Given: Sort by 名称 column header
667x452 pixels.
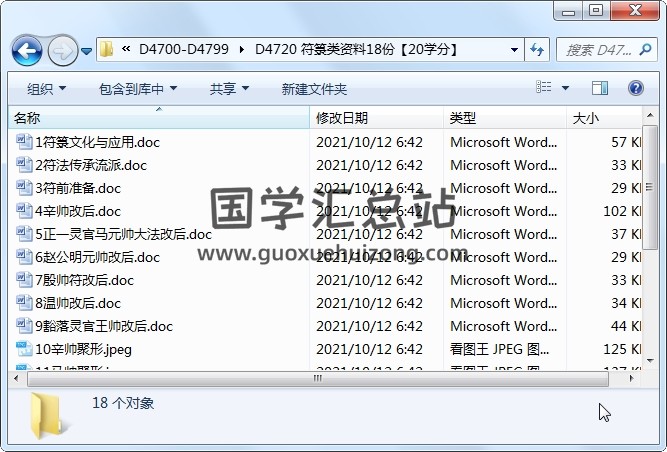Looking at the screenshot, I should [159, 118].
